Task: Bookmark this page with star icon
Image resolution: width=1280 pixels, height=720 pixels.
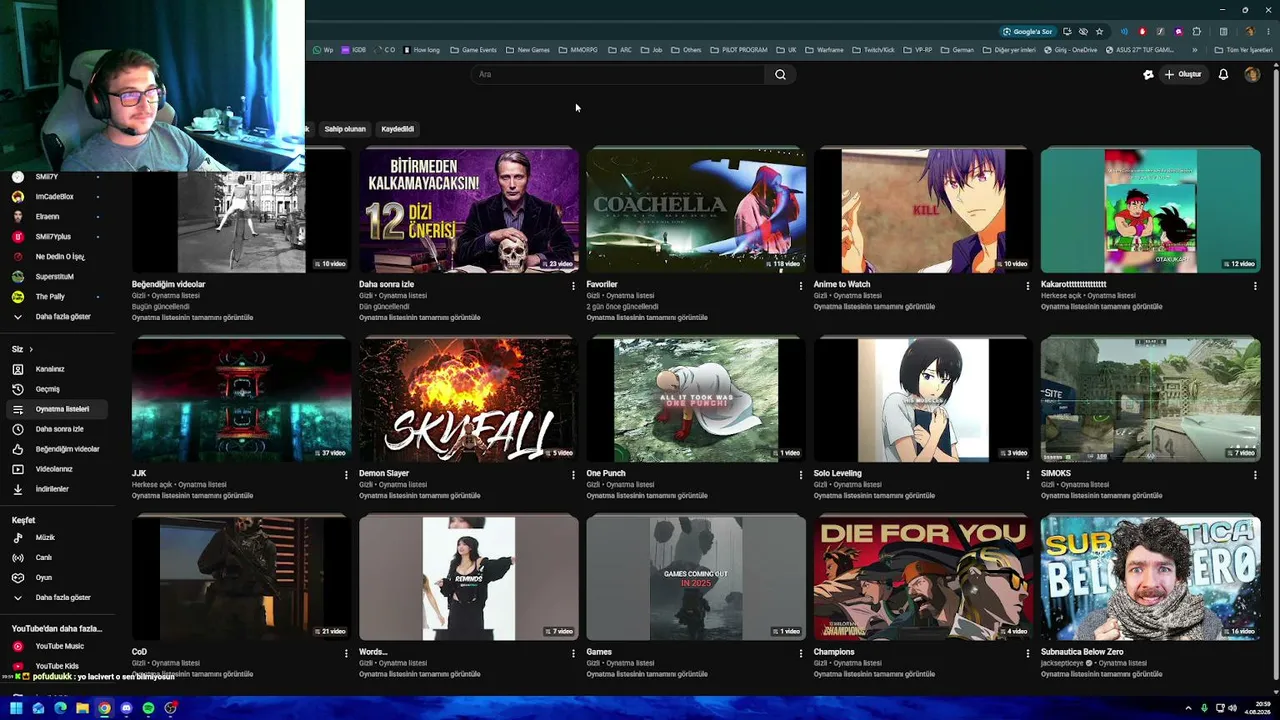Action: pos(1099,31)
